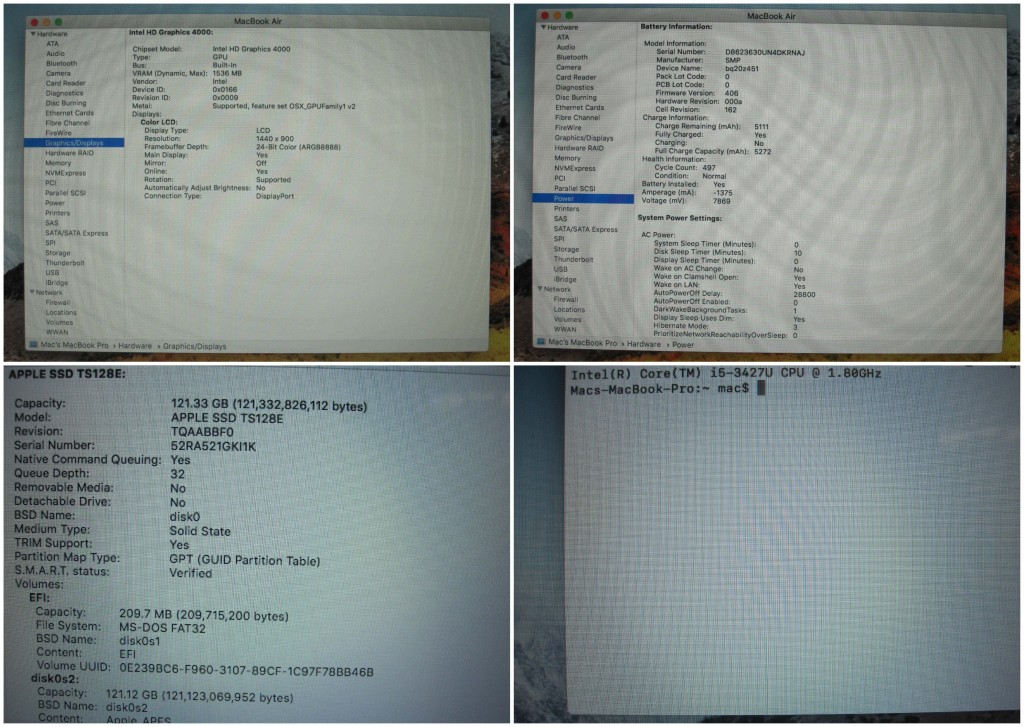Select Memory in the graphics window sidebar
The height and width of the screenshot is (727, 1024).
(58, 163)
